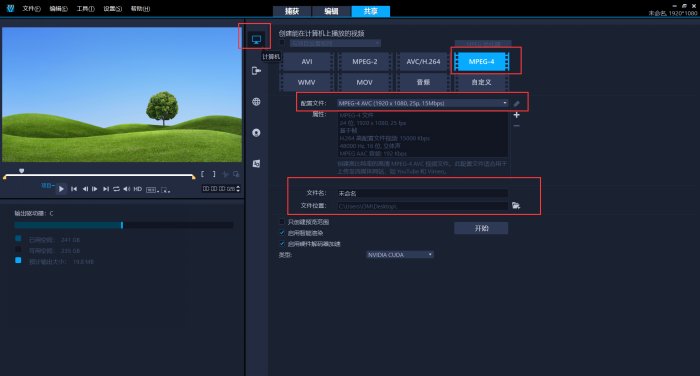This screenshot has width=700, height=376.
Task: Click the right trim marker handle
Action: tap(193, 177)
